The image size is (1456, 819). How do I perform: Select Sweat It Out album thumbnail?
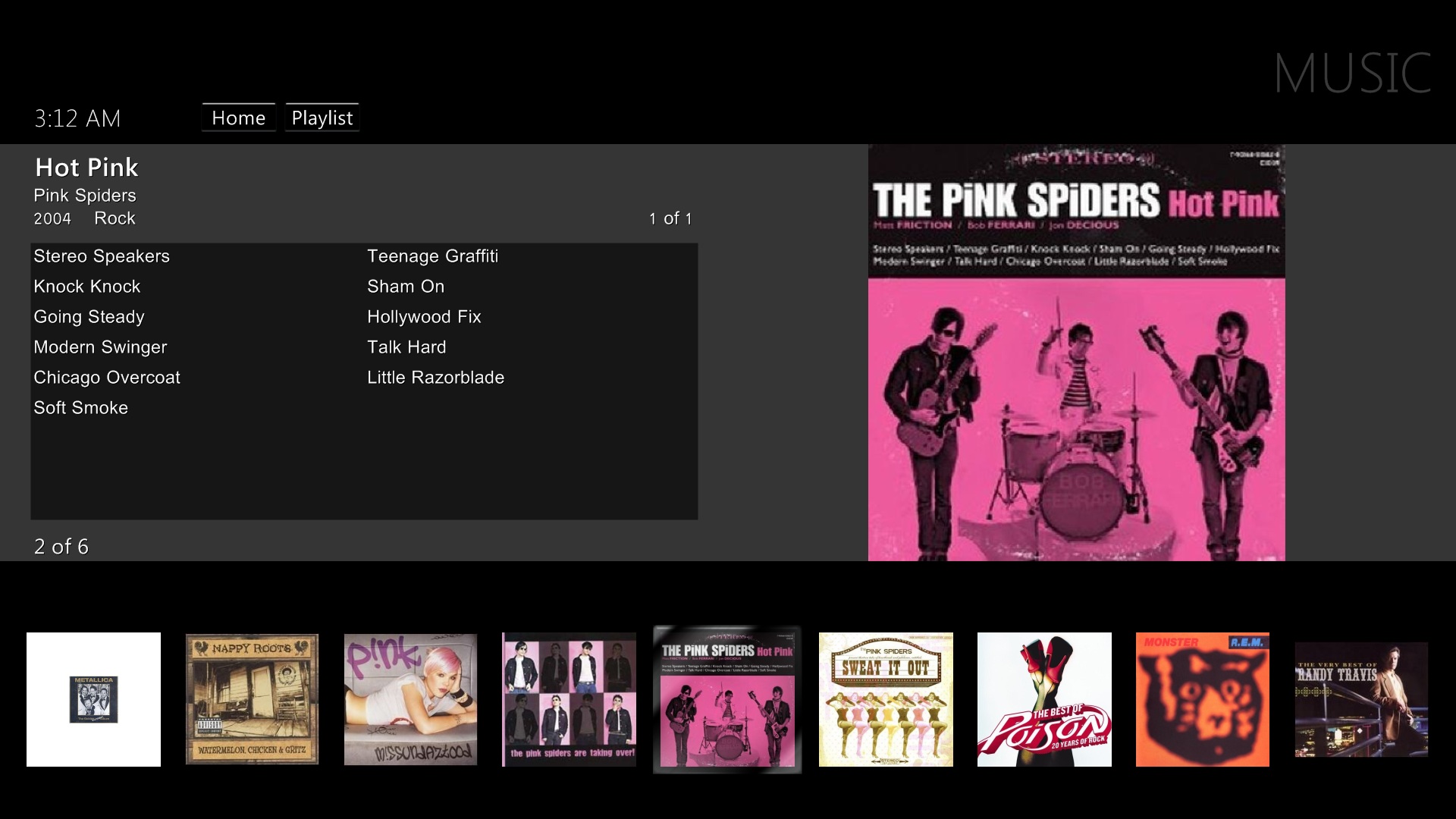886,699
